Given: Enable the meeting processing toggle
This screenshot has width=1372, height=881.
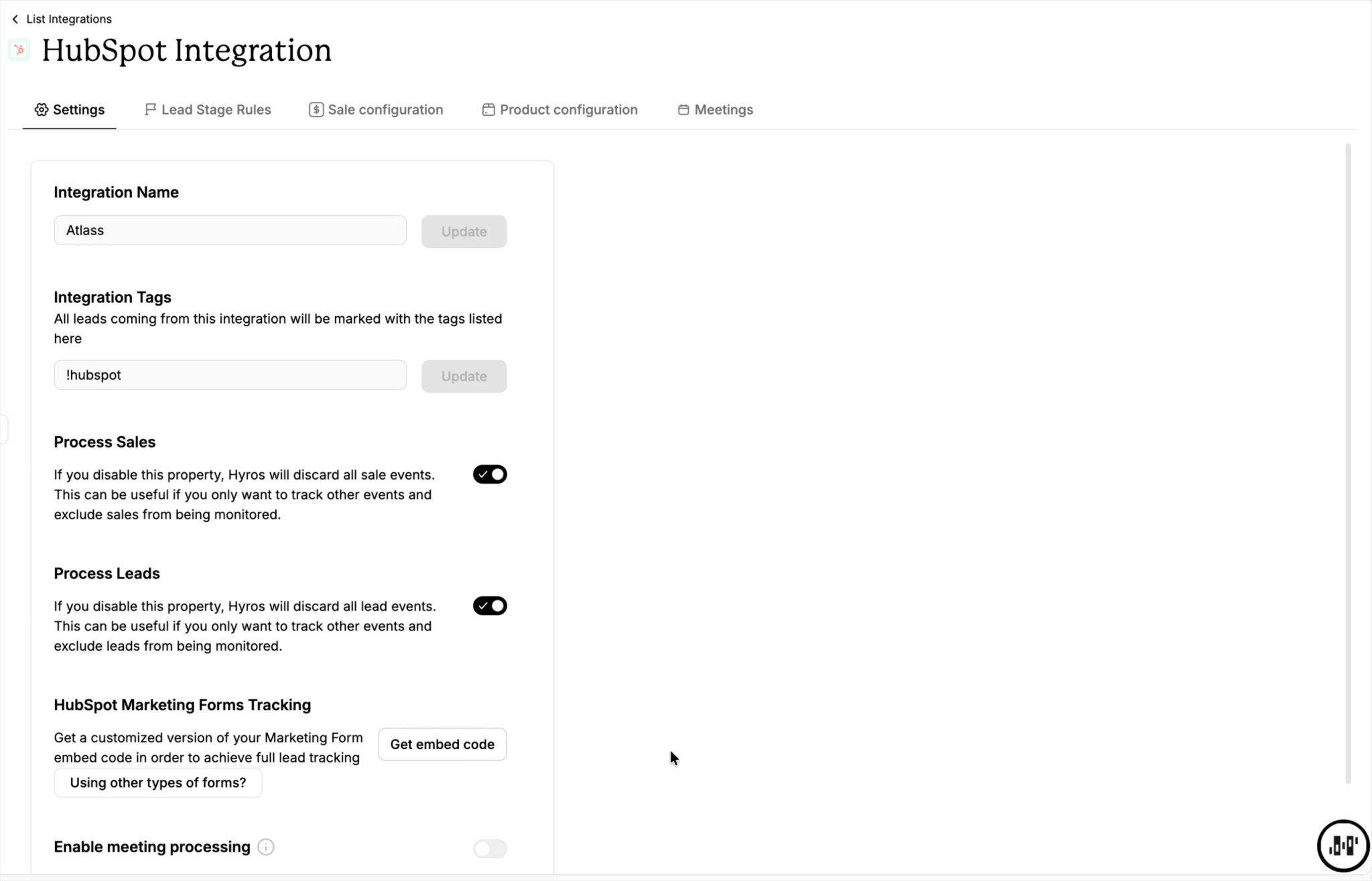Looking at the screenshot, I should click(x=490, y=849).
